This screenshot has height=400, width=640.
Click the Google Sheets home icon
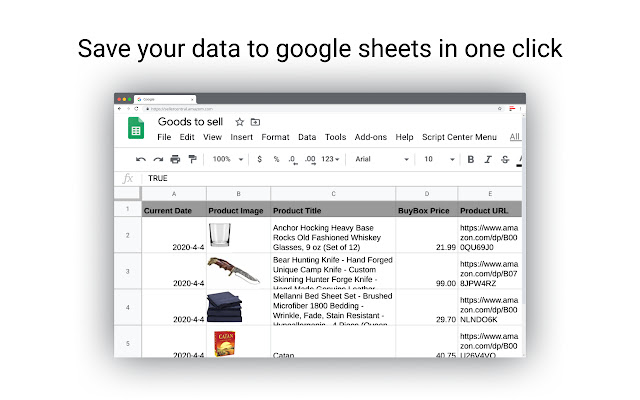[x=135, y=129]
